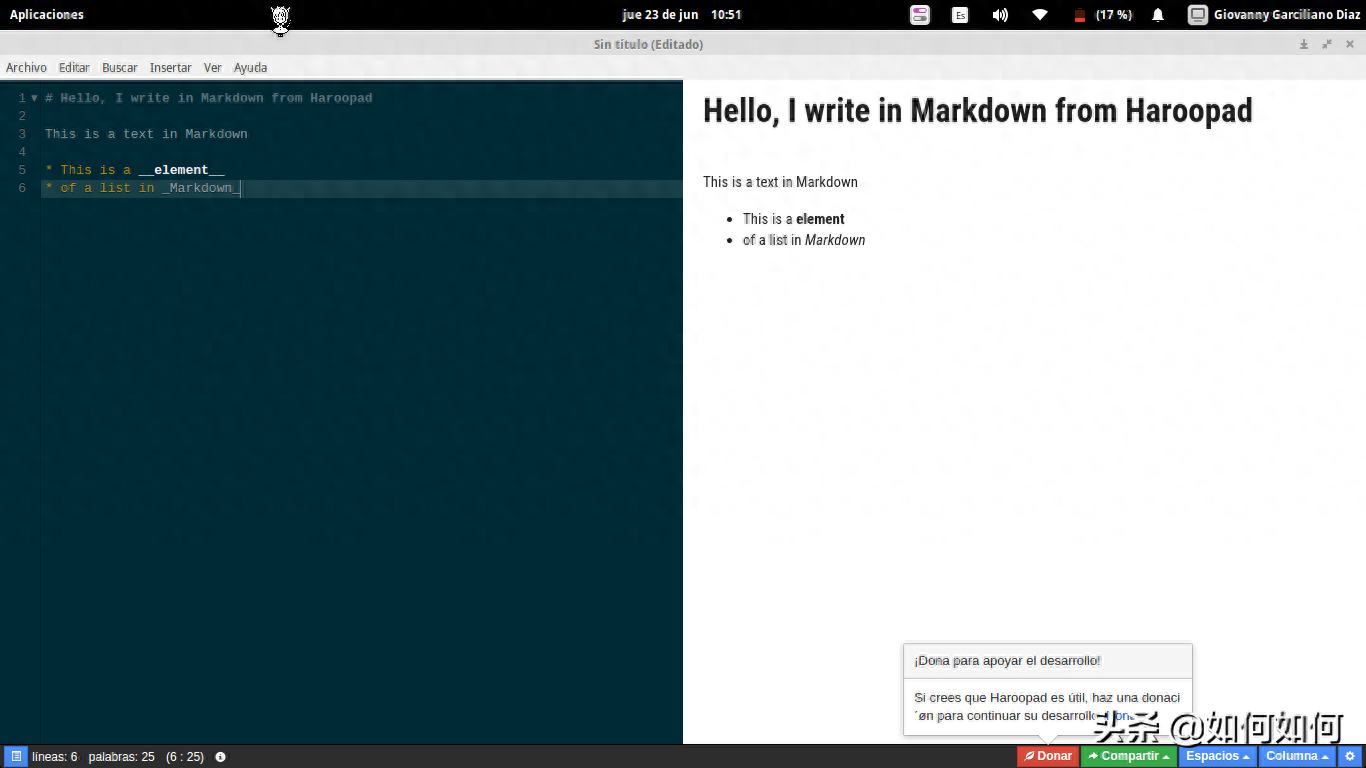Collapse the heading fold arrow on line 1
The image size is (1366, 768).
coord(34,98)
